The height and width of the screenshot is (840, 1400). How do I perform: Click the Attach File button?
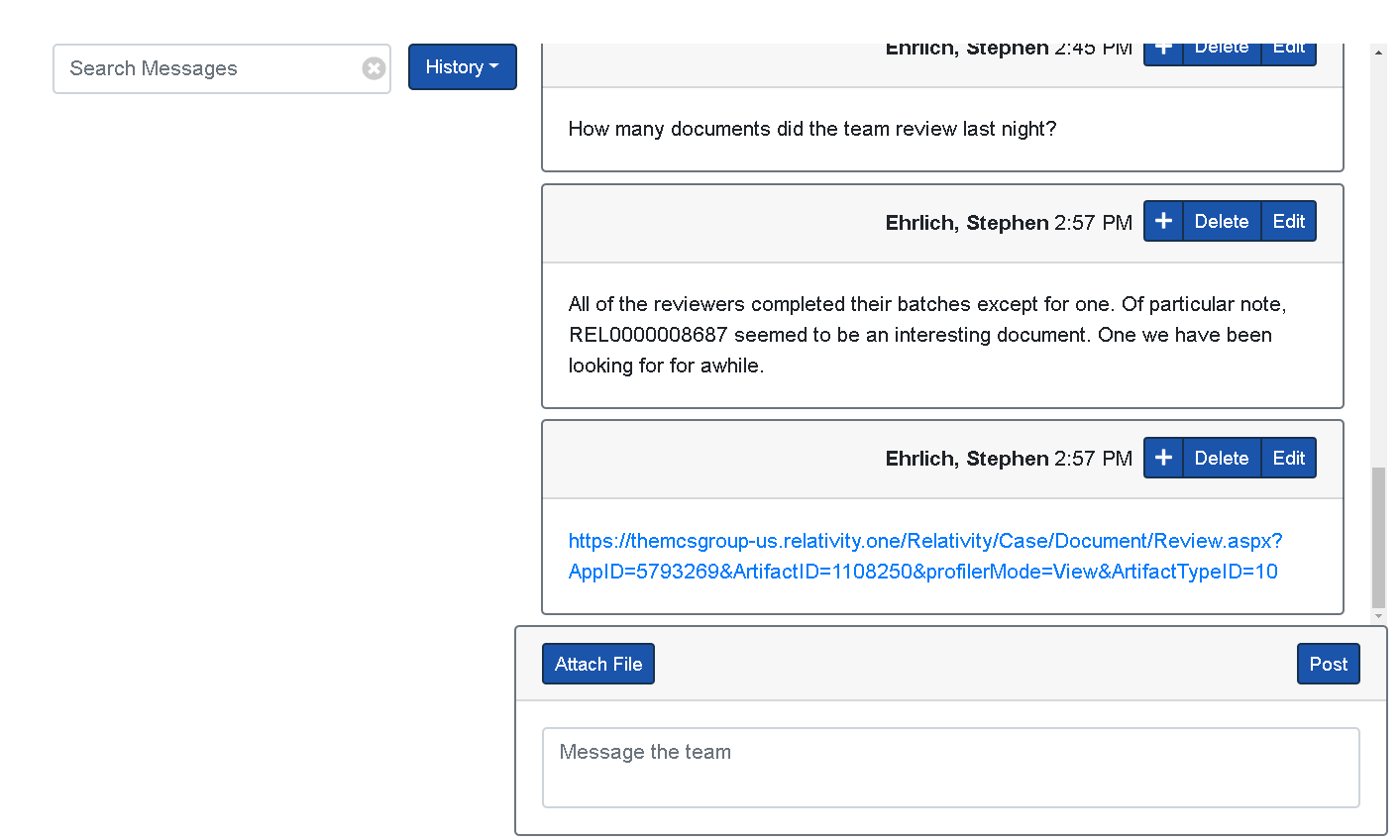[598, 664]
